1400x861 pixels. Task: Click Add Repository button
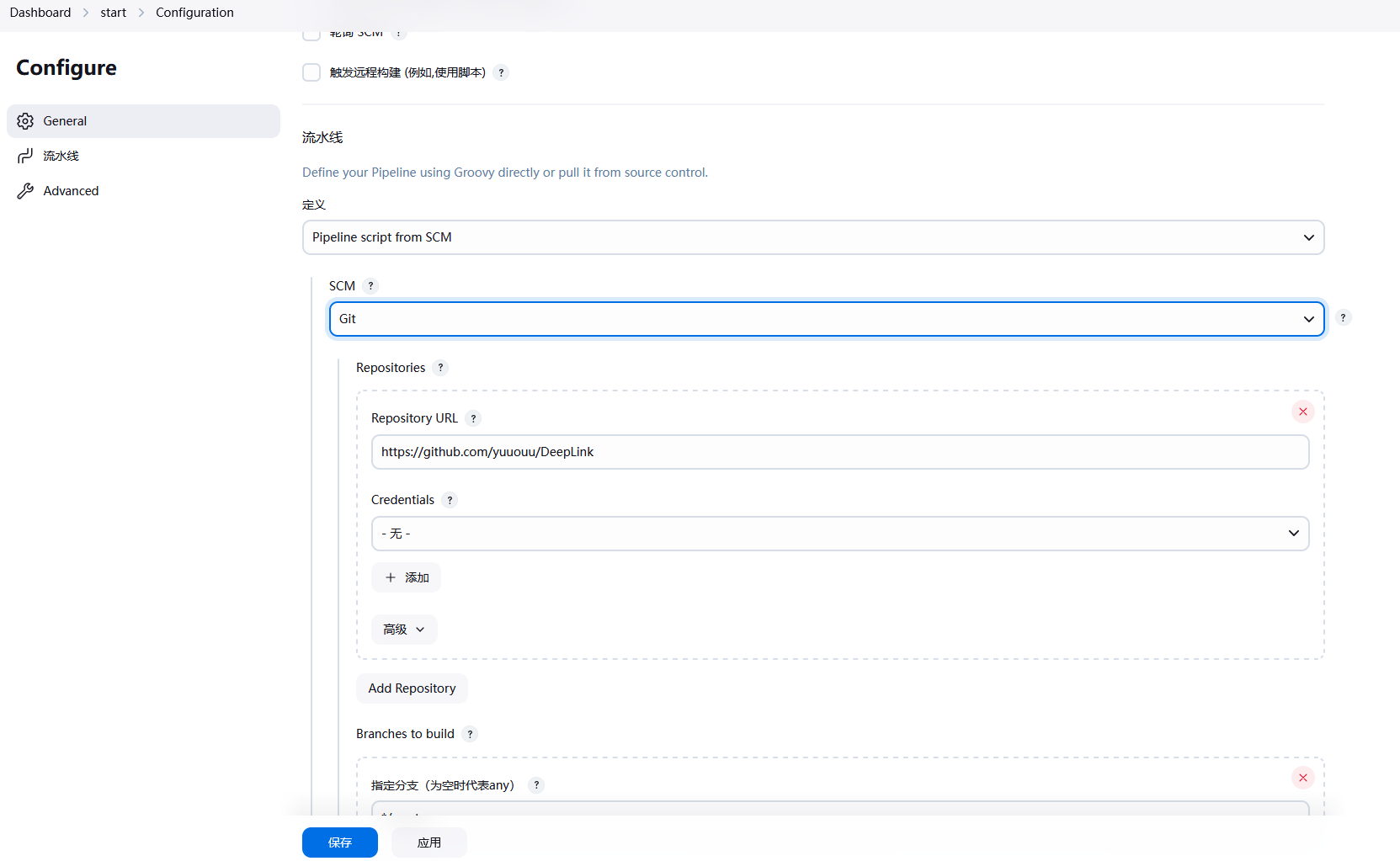pos(412,688)
